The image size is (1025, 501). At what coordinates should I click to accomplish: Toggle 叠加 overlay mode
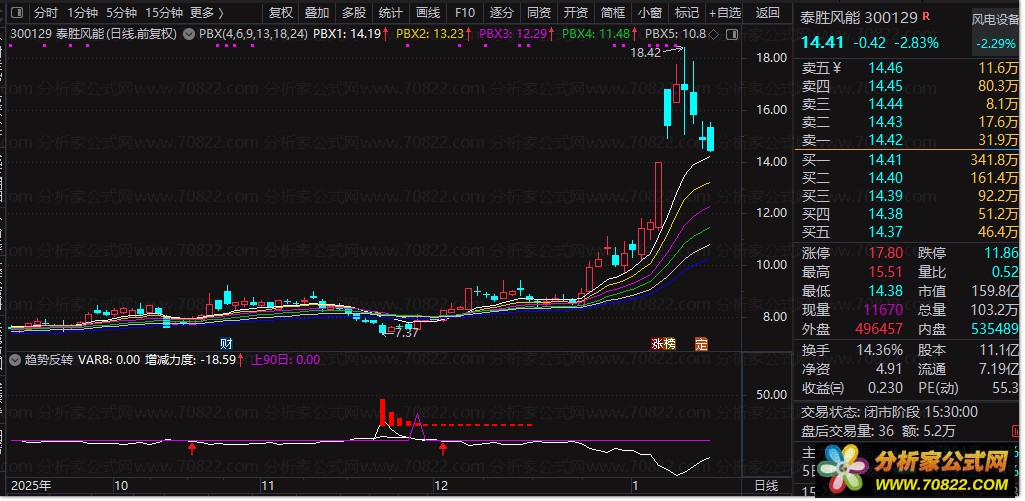[x=317, y=13]
